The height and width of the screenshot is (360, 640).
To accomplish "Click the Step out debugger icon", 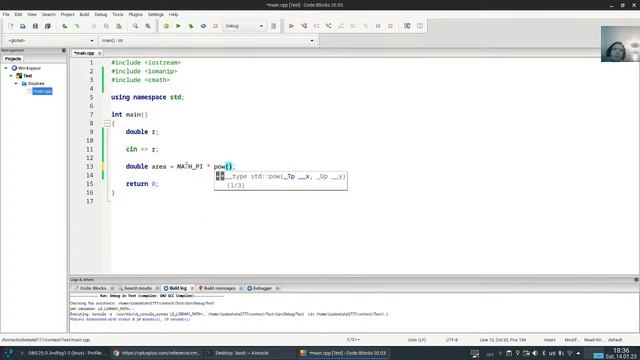I will (x=341, y=26).
